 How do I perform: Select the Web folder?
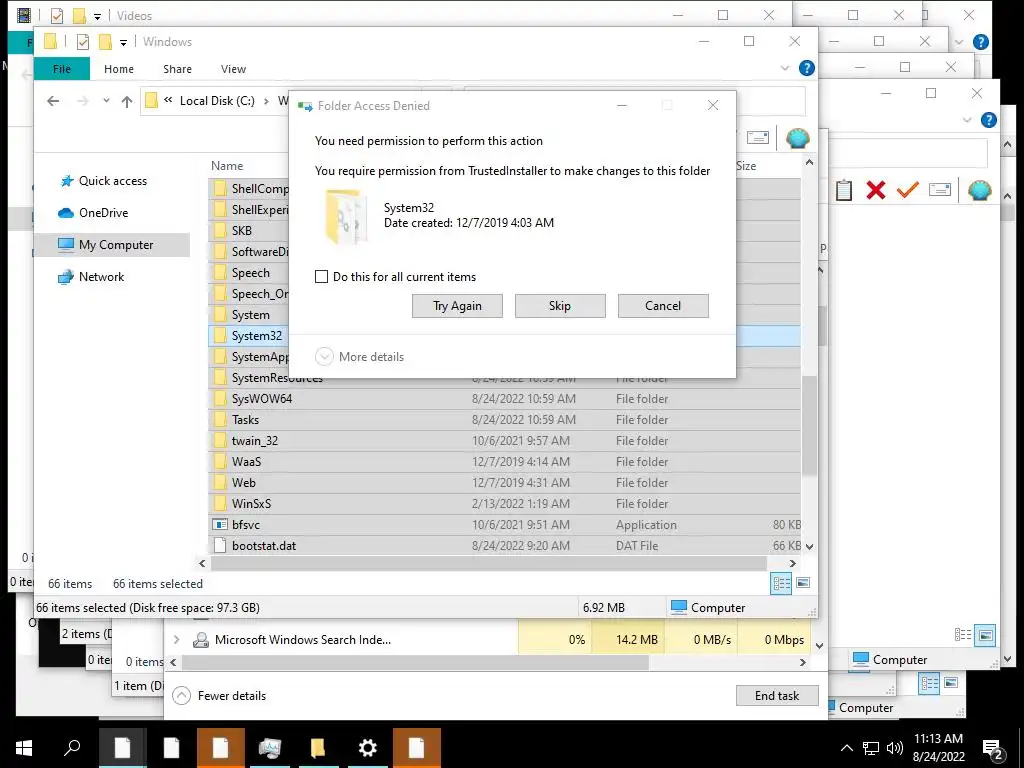click(504, 482)
